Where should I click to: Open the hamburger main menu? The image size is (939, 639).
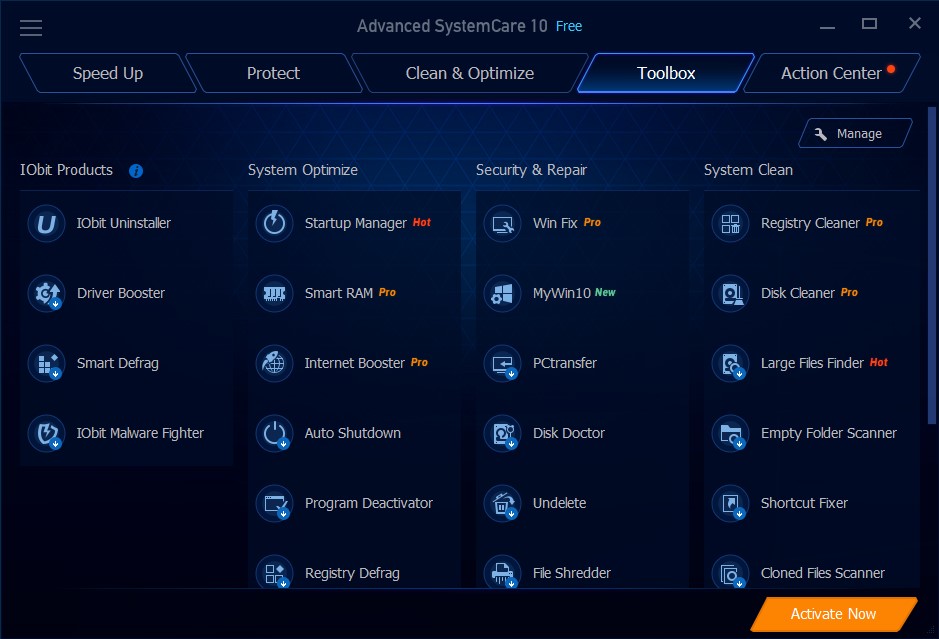pyautogui.click(x=31, y=27)
